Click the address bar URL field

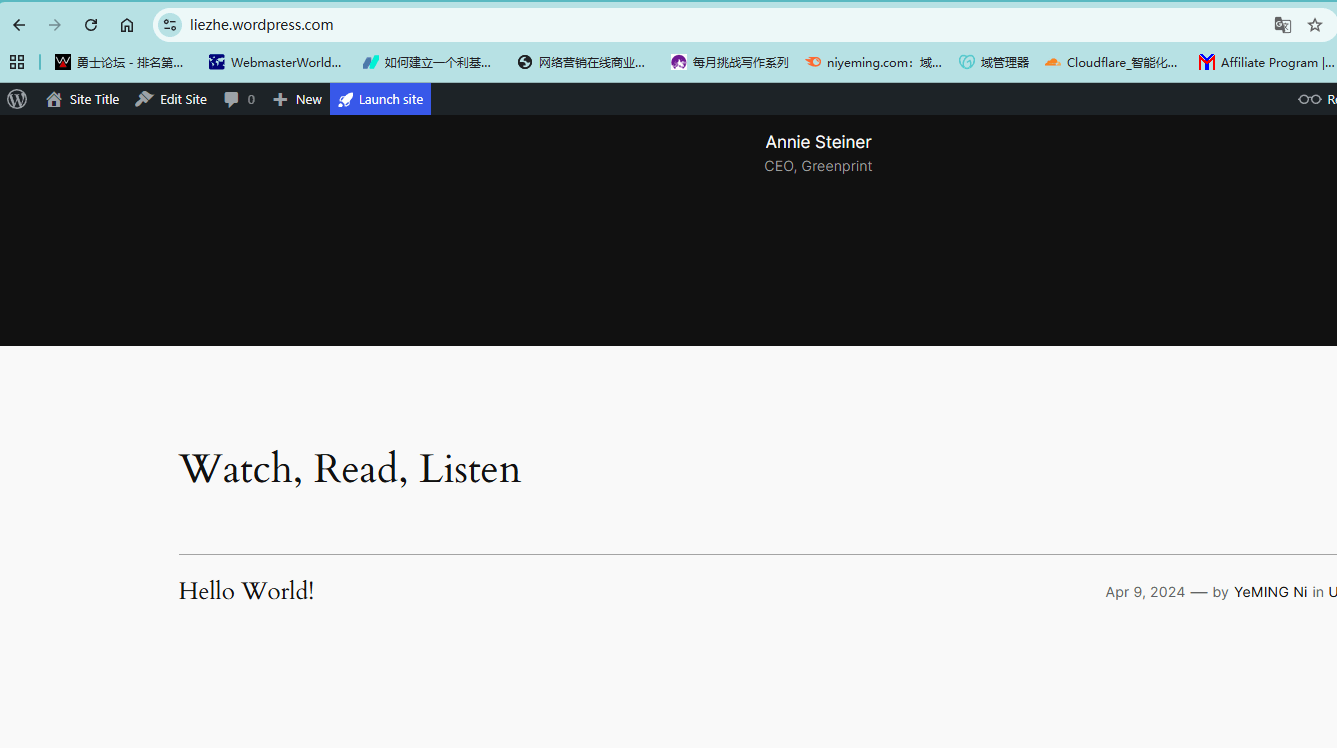coord(700,25)
